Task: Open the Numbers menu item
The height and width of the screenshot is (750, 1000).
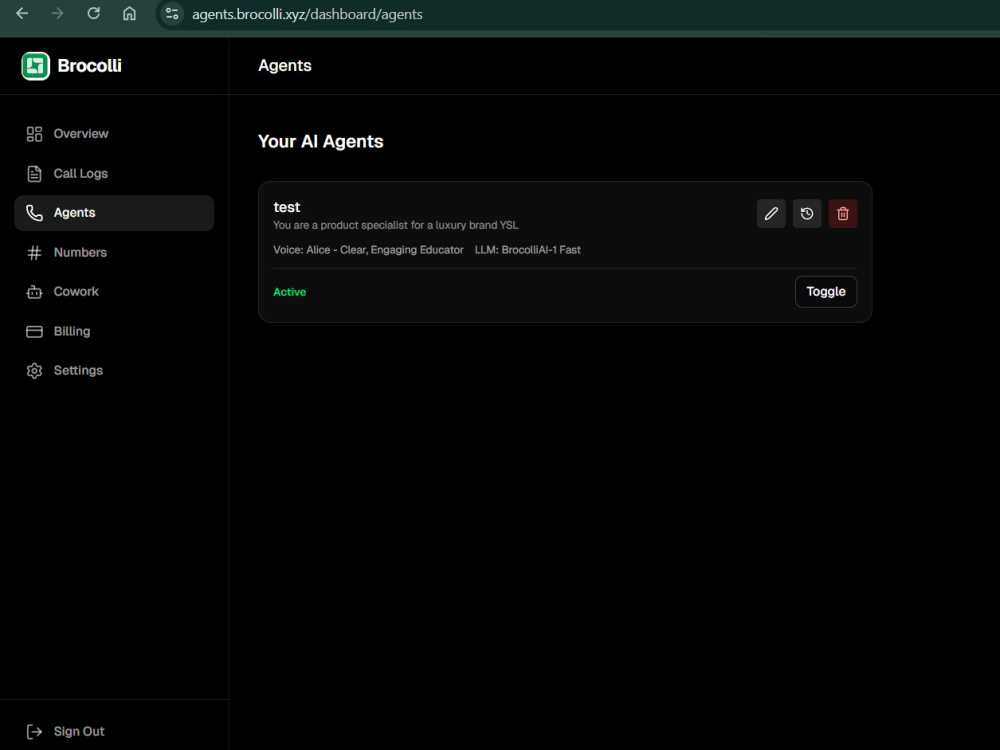Action: coord(114,253)
